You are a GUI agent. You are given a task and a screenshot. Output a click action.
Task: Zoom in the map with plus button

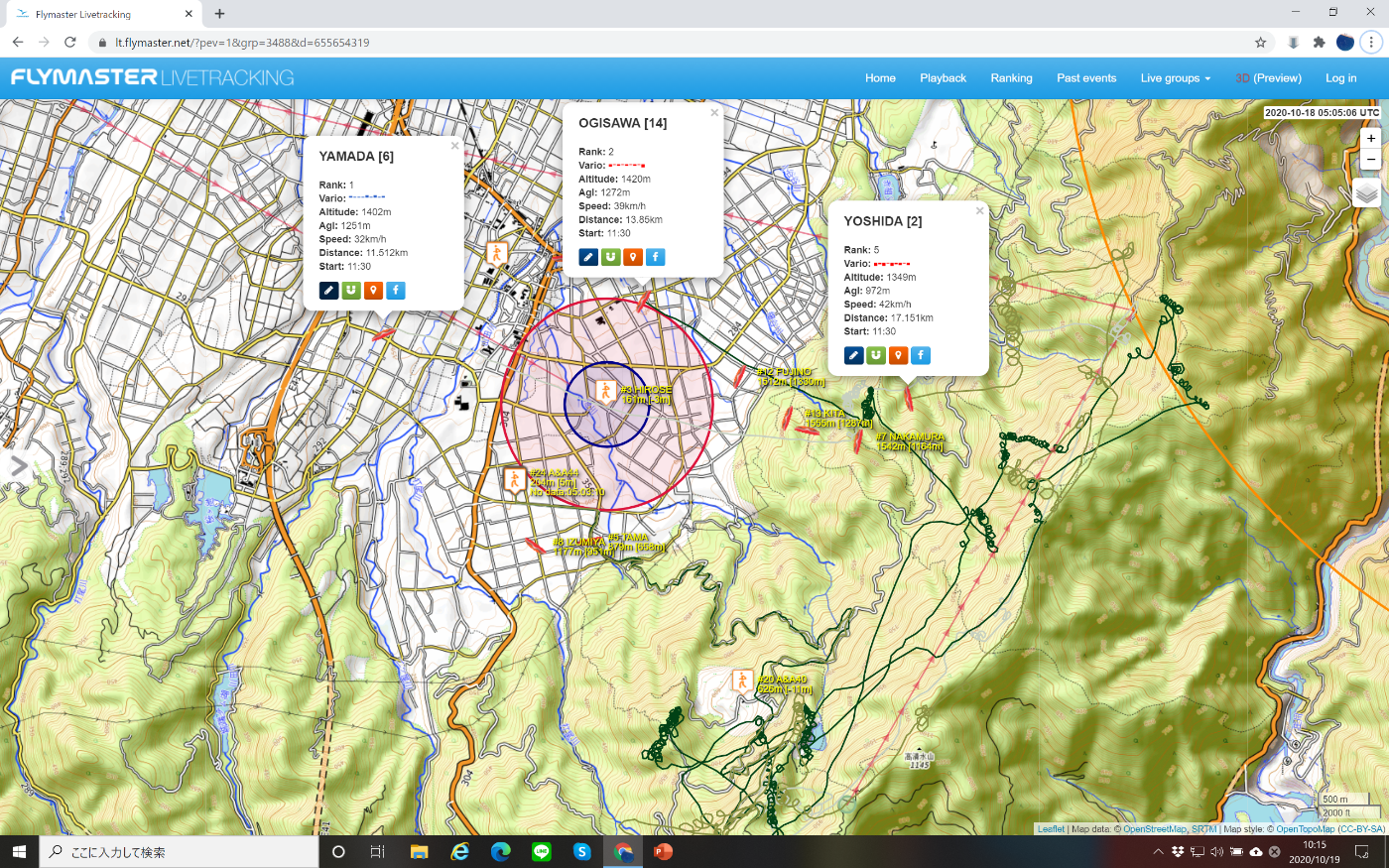click(x=1371, y=139)
